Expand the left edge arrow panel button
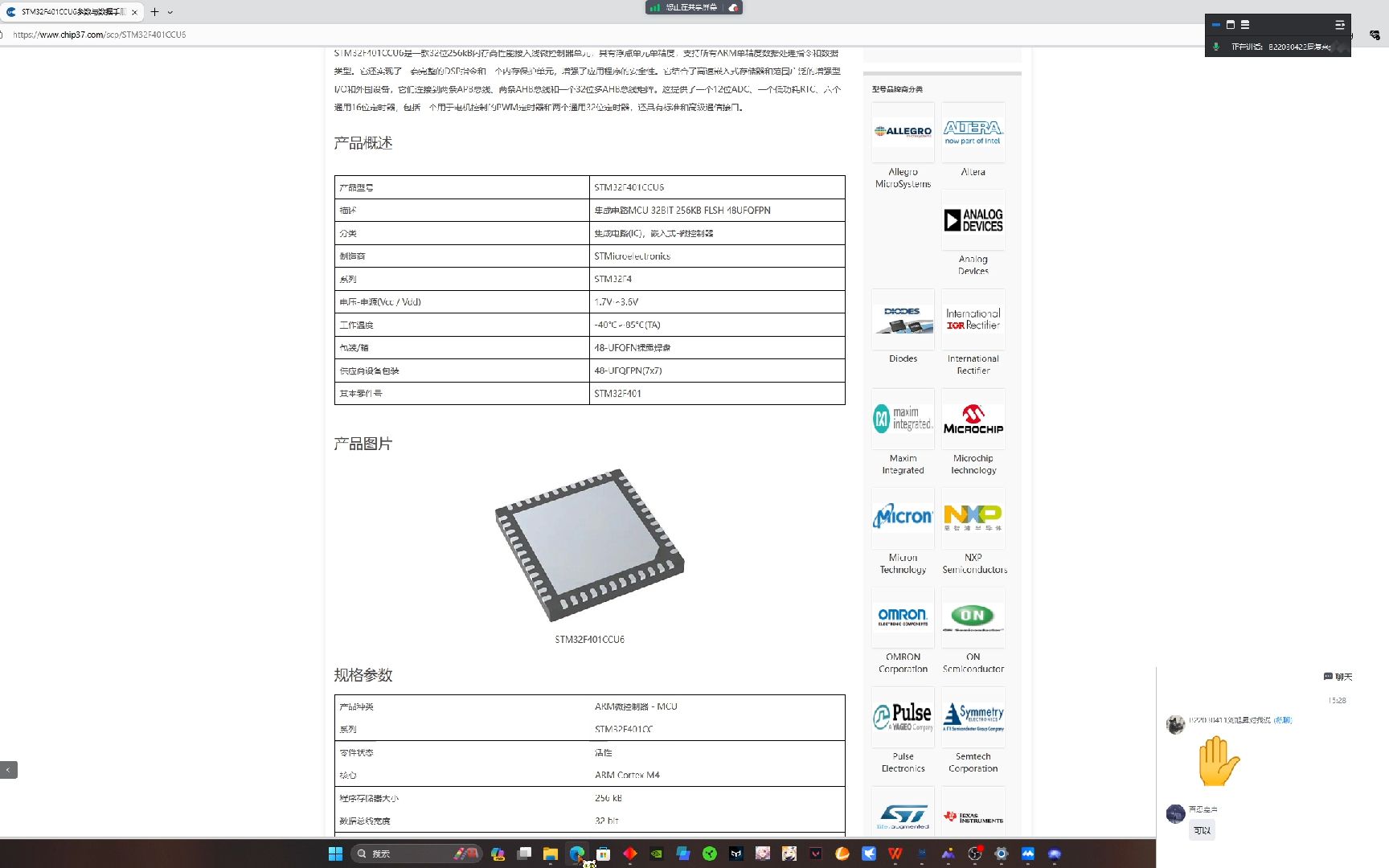The image size is (1389, 868). [x=9, y=770]
